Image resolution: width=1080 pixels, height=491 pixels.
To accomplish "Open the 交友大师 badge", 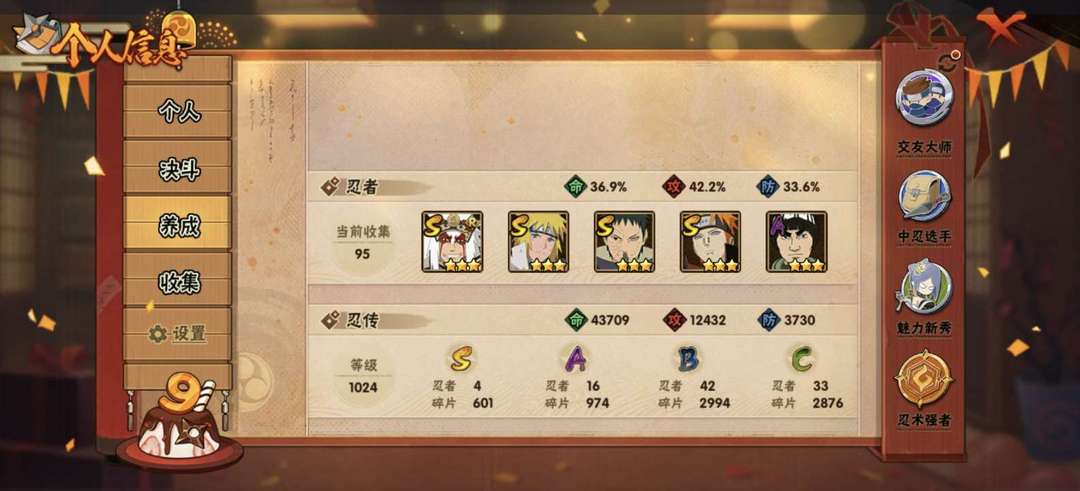I will pos(924,97).
